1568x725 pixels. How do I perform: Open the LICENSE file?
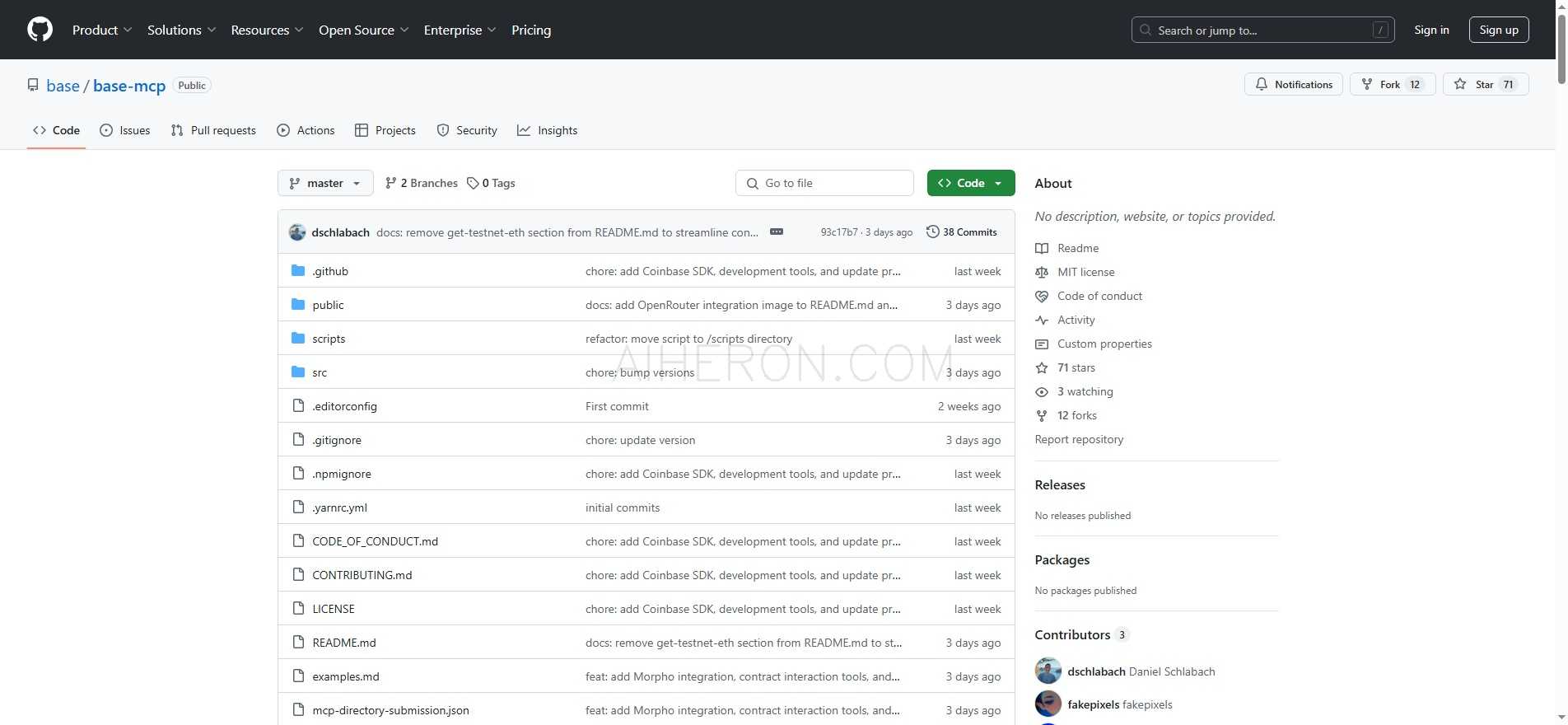click(334, 609)
